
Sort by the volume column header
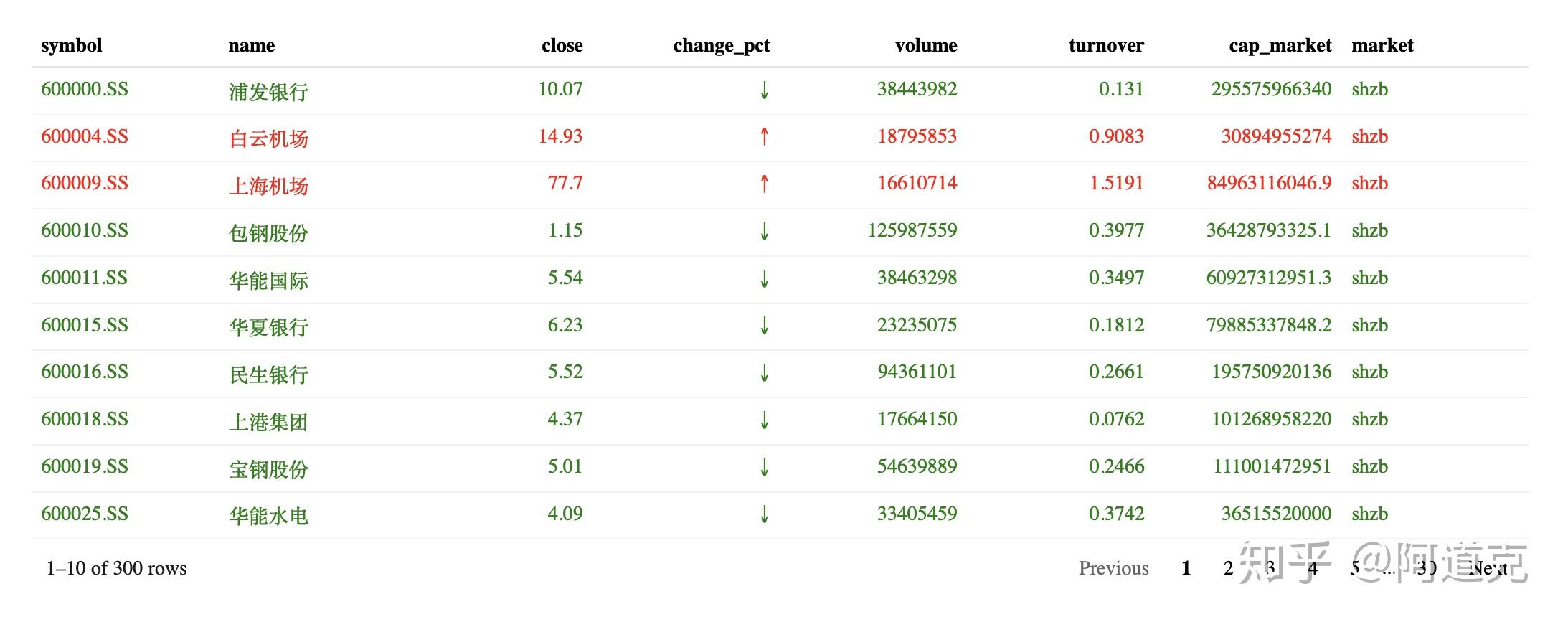tap(925, 45)
